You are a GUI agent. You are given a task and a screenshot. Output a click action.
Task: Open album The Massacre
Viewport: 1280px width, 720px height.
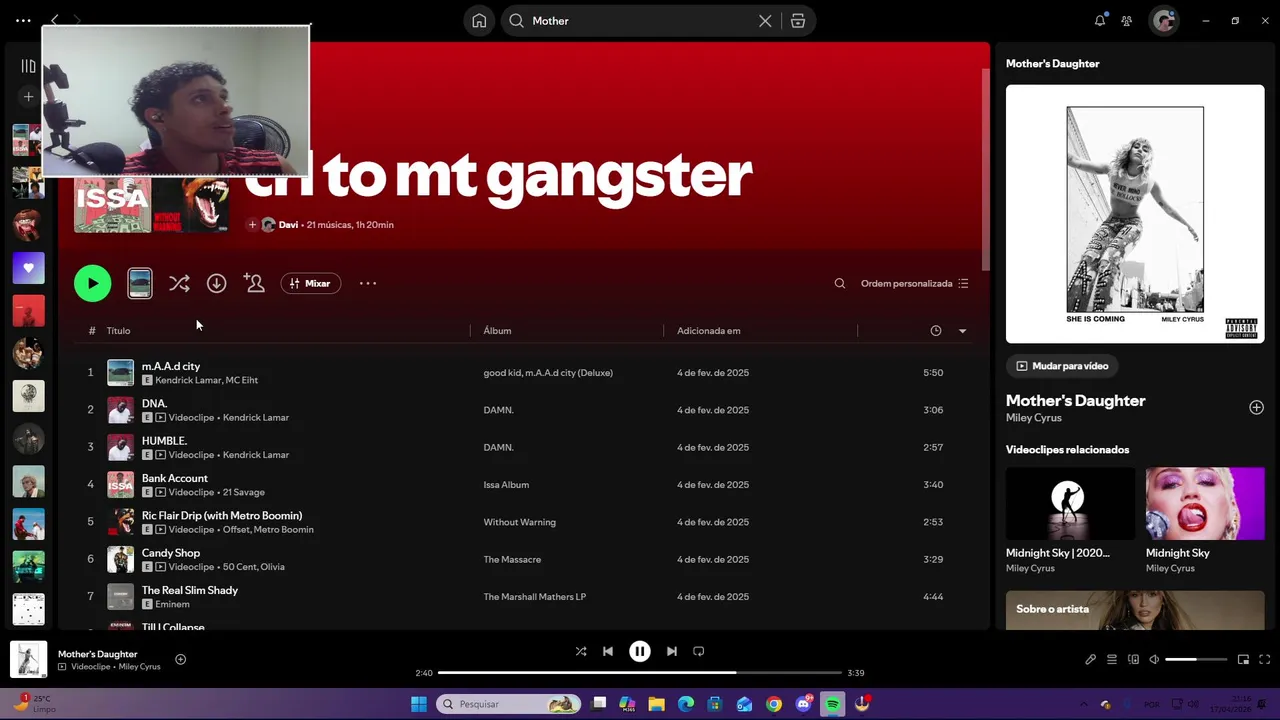tap(512, 559)
